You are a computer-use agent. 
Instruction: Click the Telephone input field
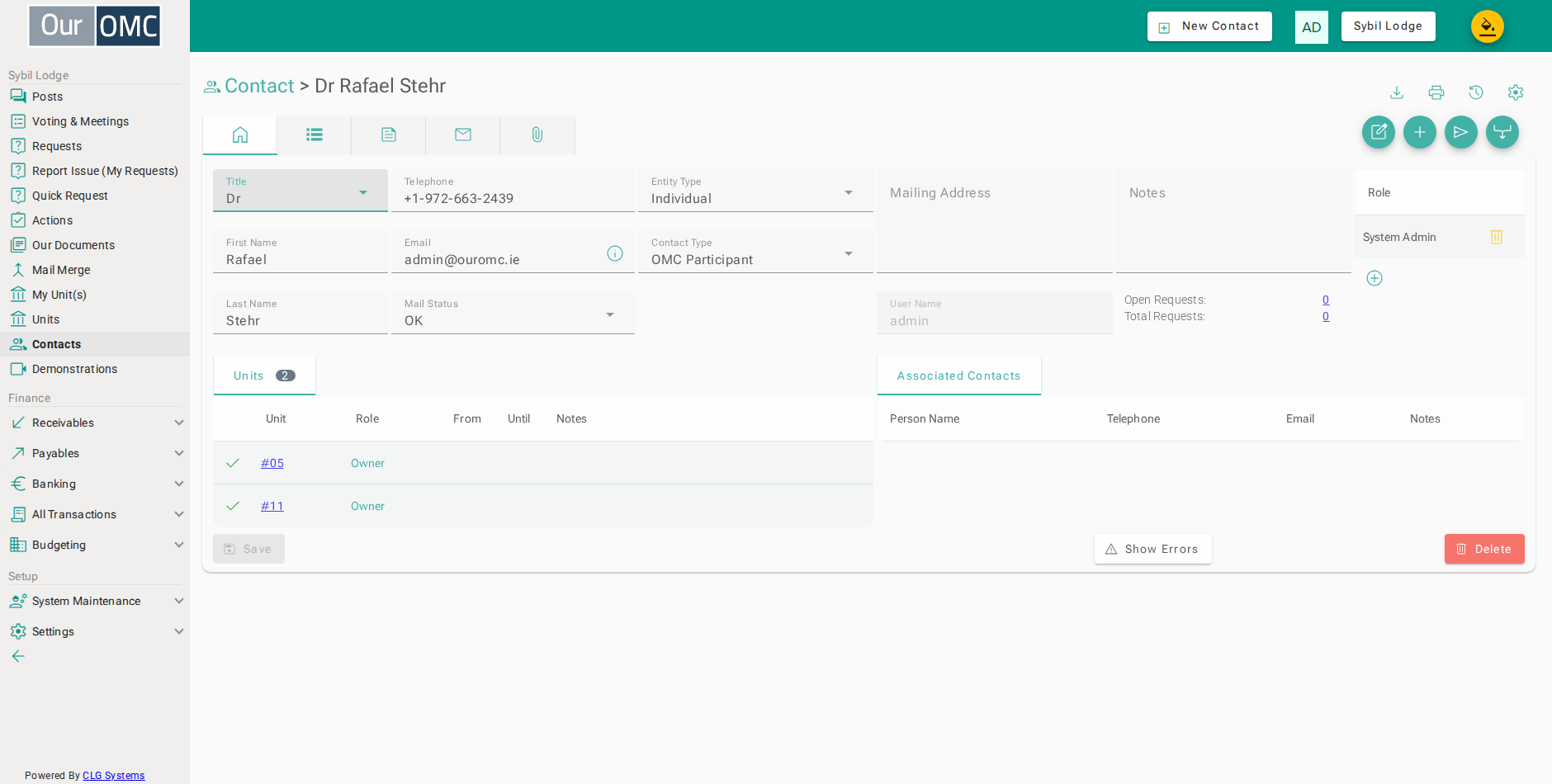tap(513, 191)
